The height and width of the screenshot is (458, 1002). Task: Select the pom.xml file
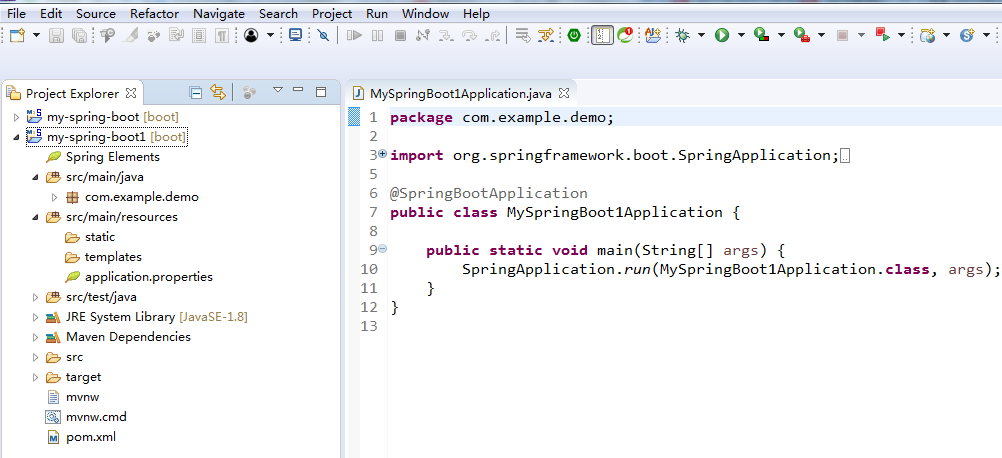point(91,438)
